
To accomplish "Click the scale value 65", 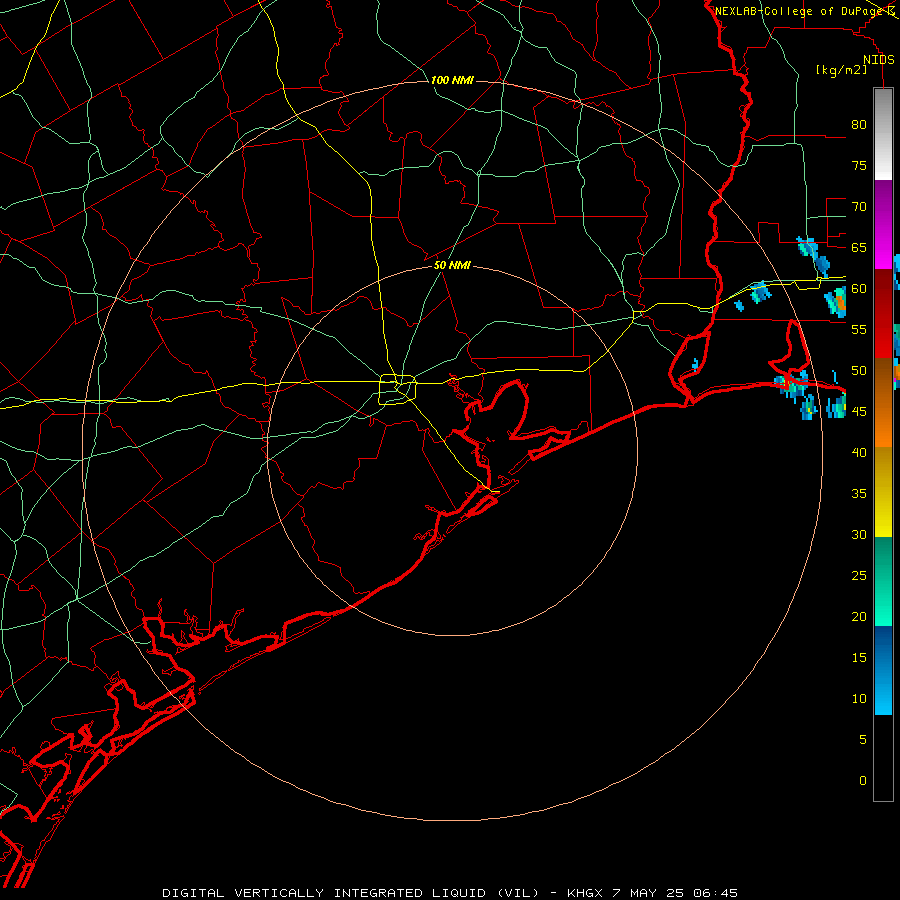I will (x=859, y=247).
